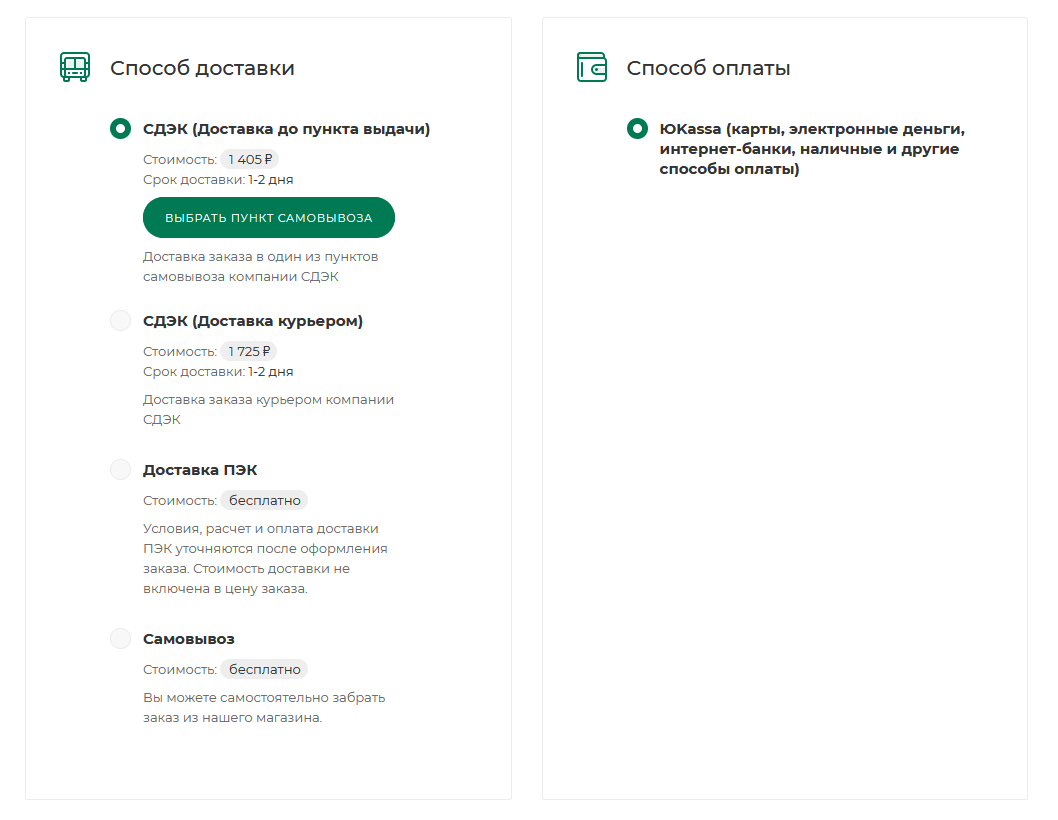Select СДЭК courier delivery radio button
The image size is (1058, 820).
coord(120,321)
